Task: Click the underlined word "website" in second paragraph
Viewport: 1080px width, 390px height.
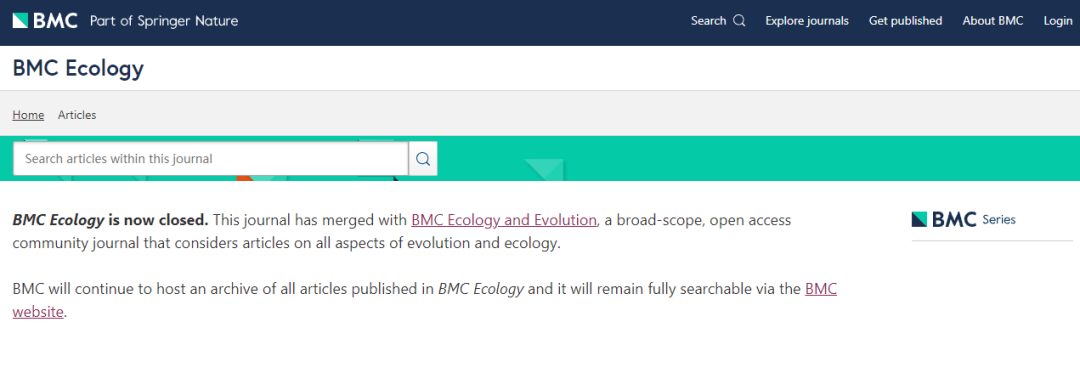Action: 38,312
